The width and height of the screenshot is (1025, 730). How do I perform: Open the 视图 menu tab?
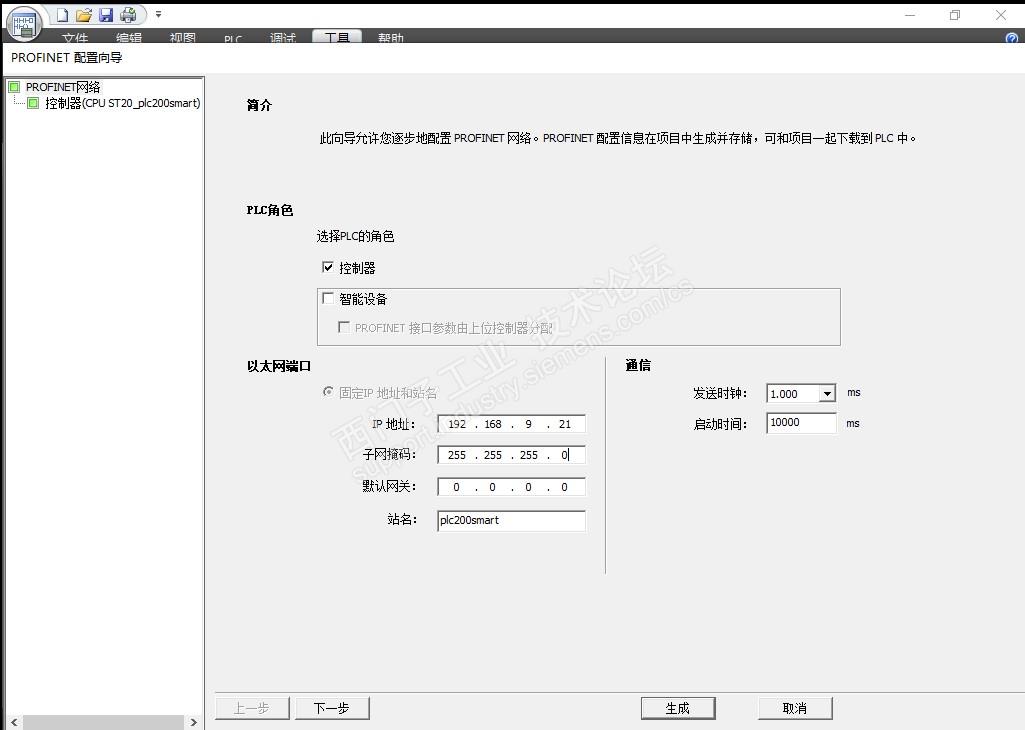click(182, 38)
